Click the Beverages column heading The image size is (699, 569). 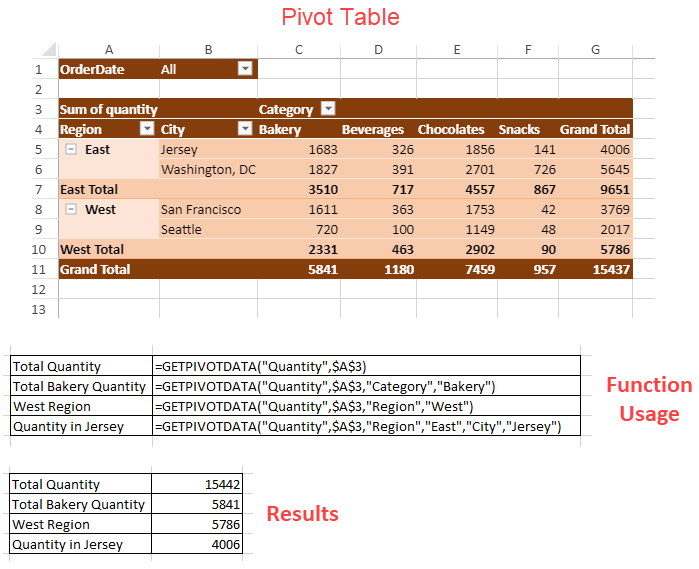378,129
